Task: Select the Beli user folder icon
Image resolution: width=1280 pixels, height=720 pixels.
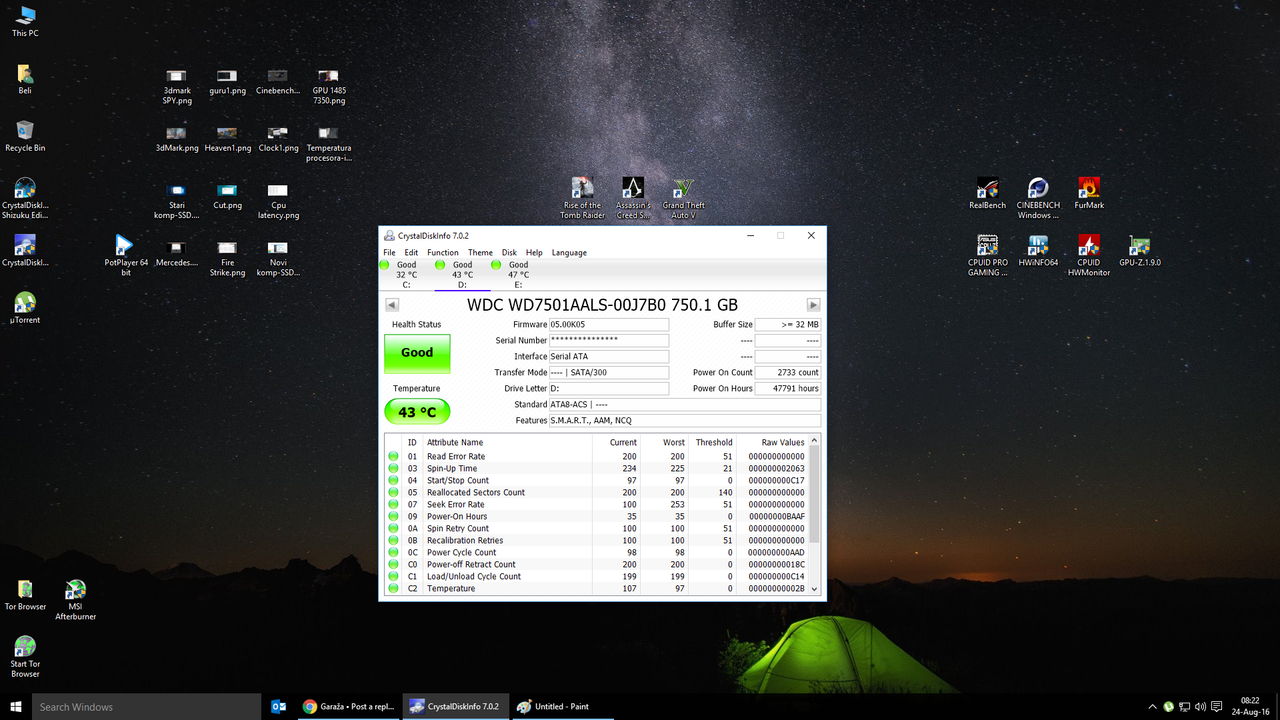Action: tap(25, 79)
